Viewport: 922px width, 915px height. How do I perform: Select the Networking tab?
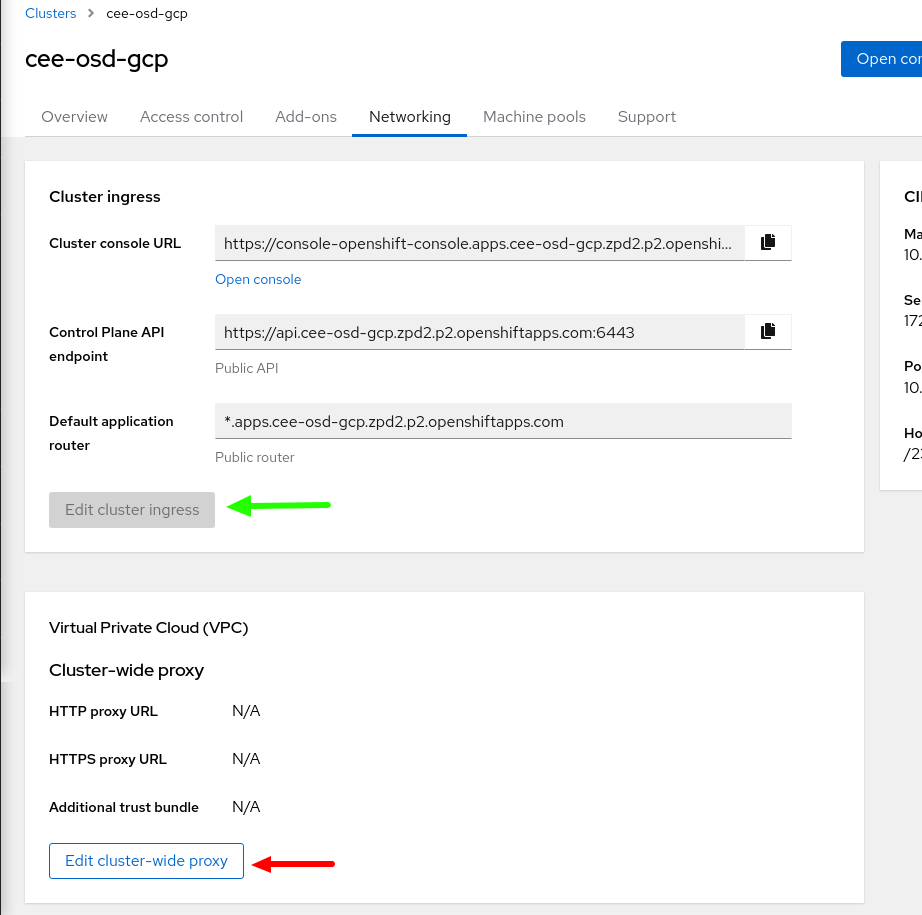410,116
